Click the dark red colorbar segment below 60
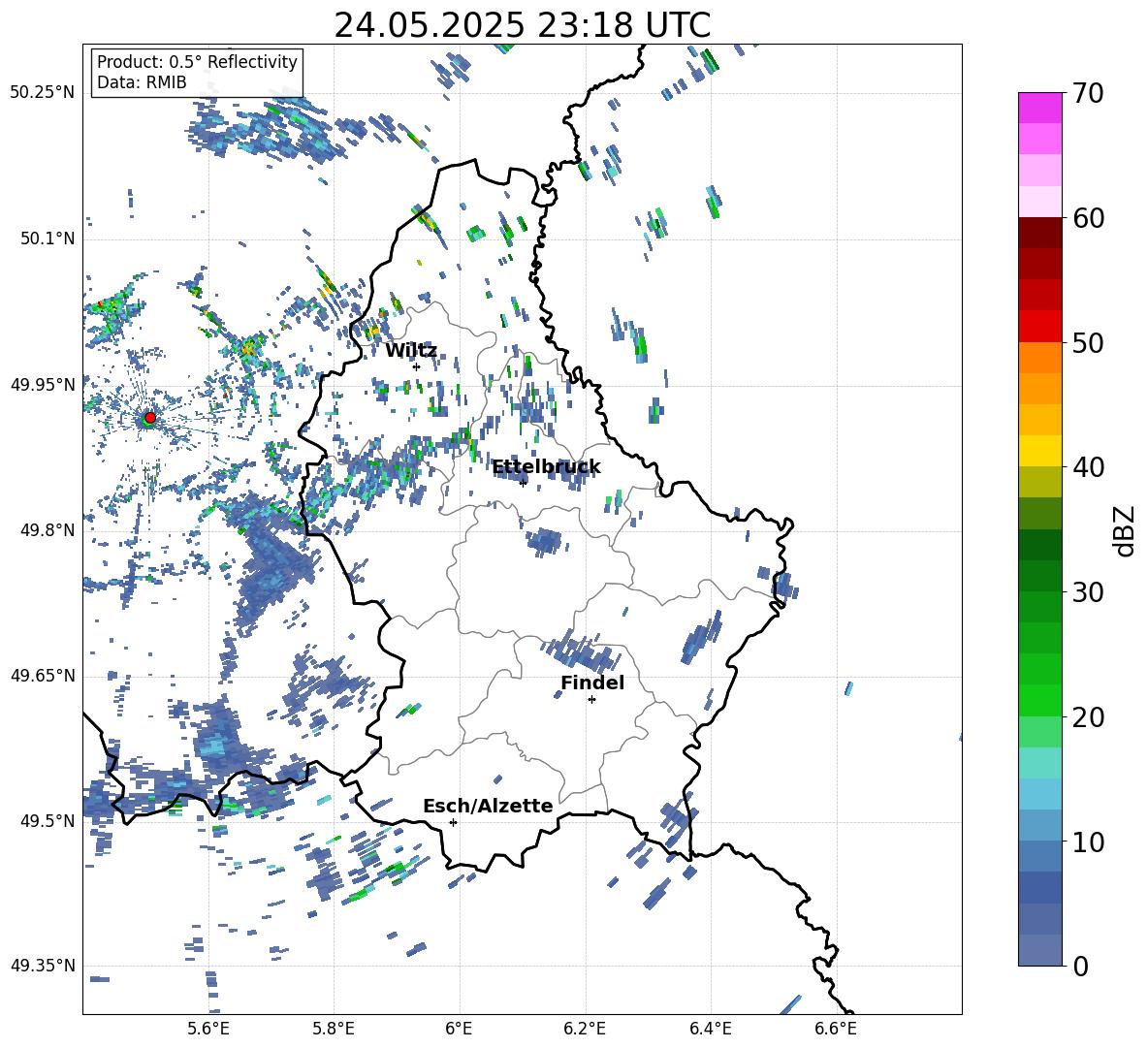Image resolution: width=1148 pixels, height=1048 pixels. pos(1039,233)
